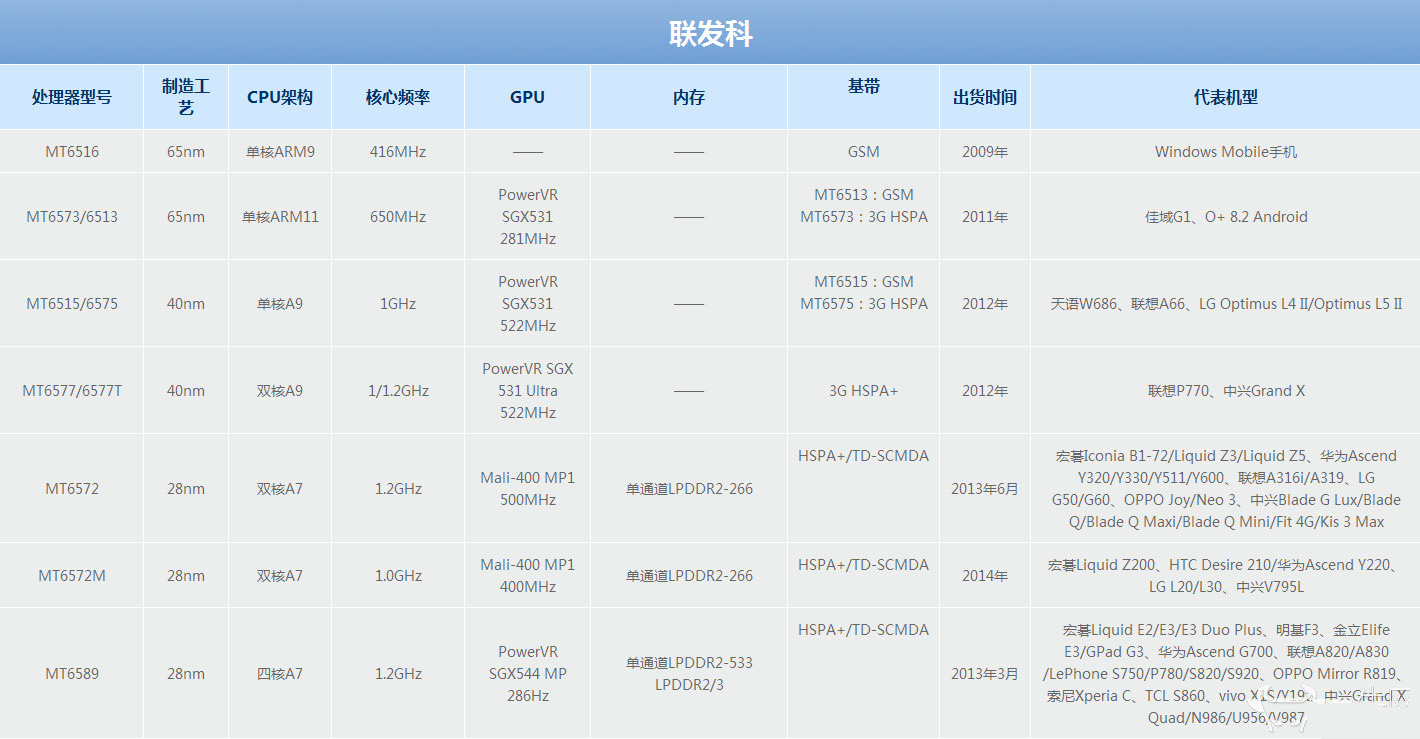The height and width of the screenshot is (739, 1420).
Task: Click the 3G HSPA+ baseband cell
Action: (x=863, y=391)
